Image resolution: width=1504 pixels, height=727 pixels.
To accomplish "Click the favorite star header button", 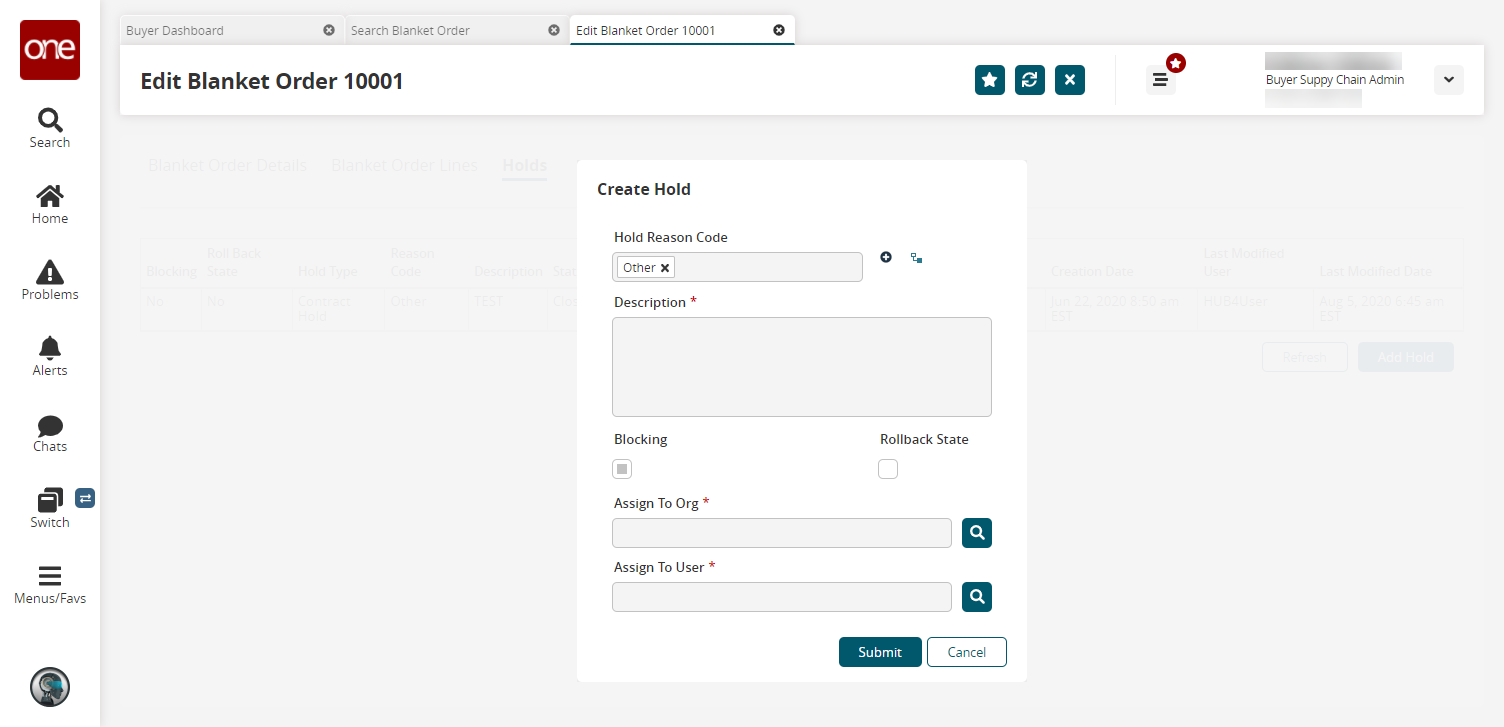I will tap(989, 80).
